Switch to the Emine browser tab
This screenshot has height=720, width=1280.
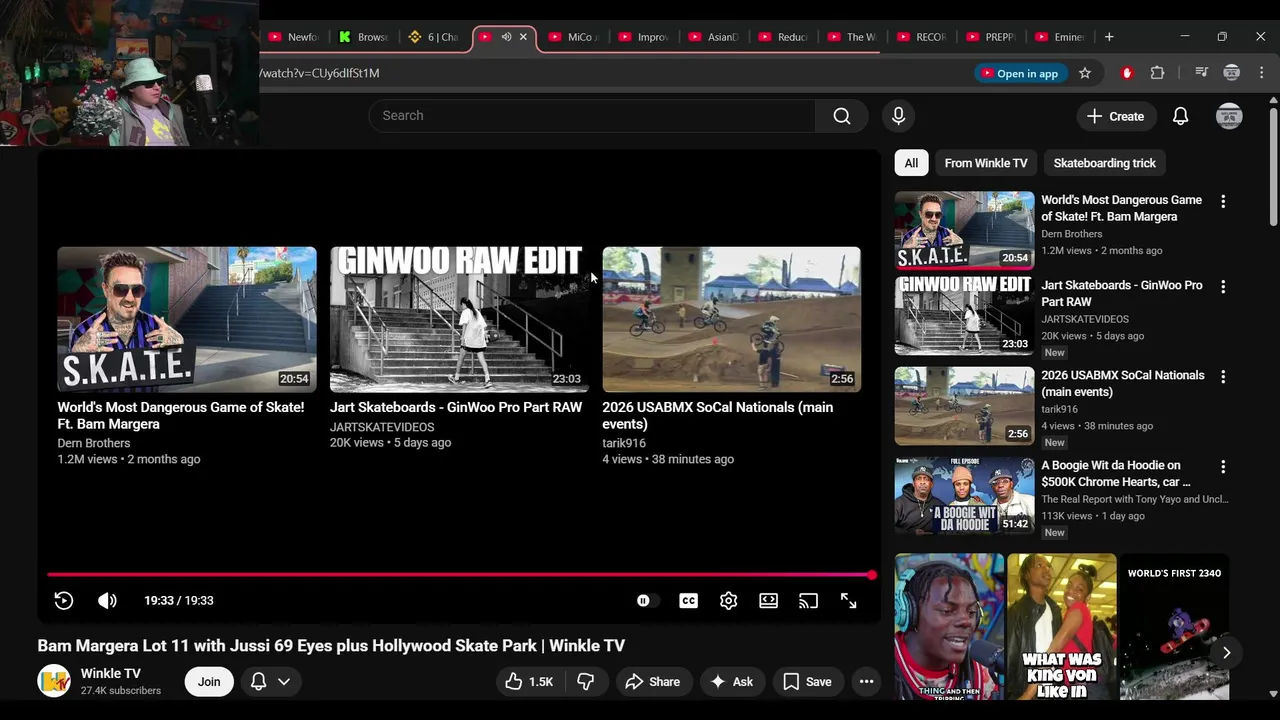click(1061, 37)
